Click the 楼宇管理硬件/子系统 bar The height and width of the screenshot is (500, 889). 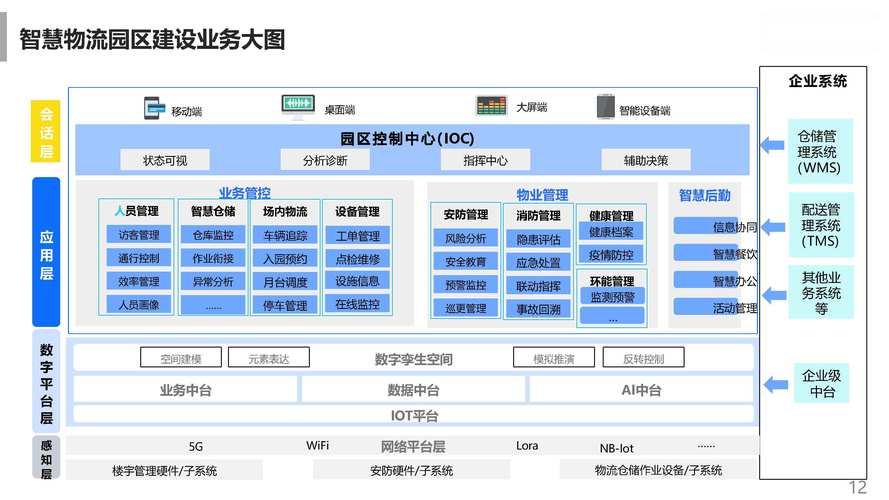pos(164,470)
